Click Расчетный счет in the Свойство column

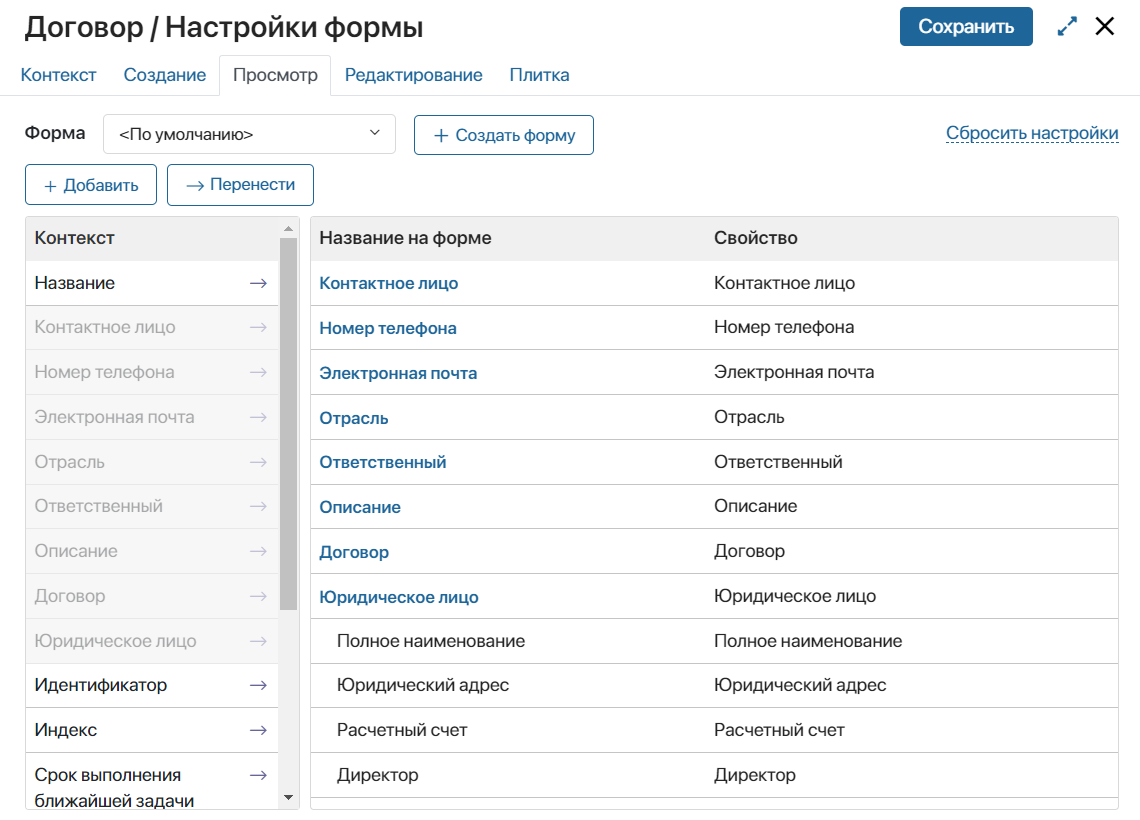coord(779,730)
